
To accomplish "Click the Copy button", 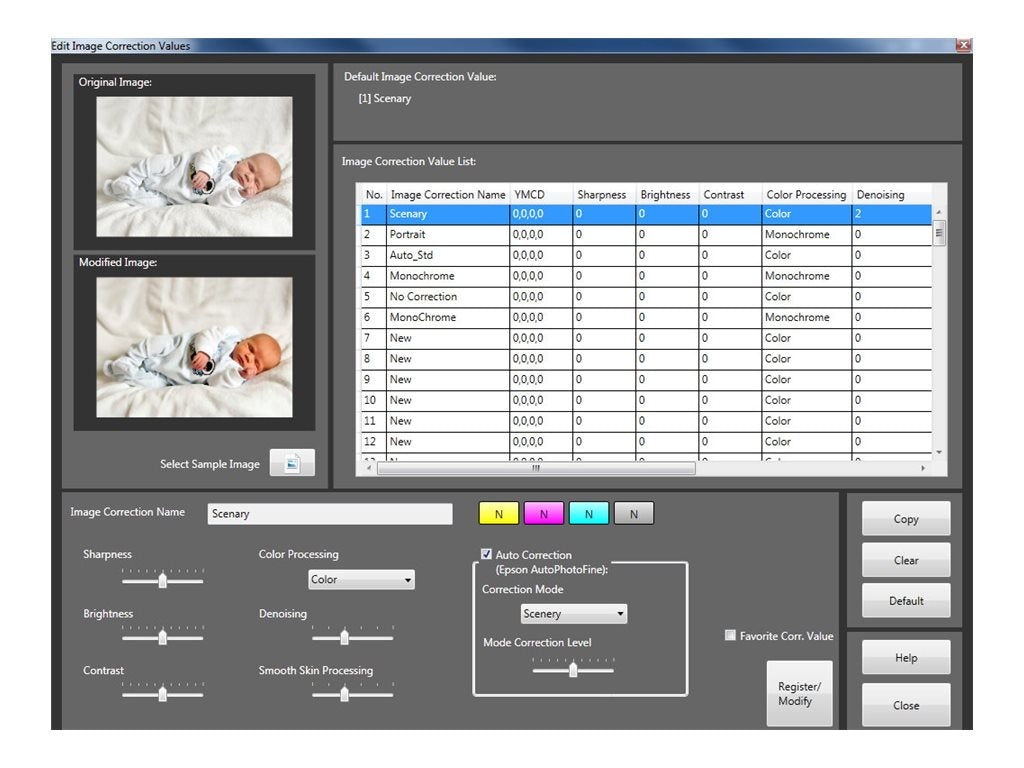I will (906, 519).
